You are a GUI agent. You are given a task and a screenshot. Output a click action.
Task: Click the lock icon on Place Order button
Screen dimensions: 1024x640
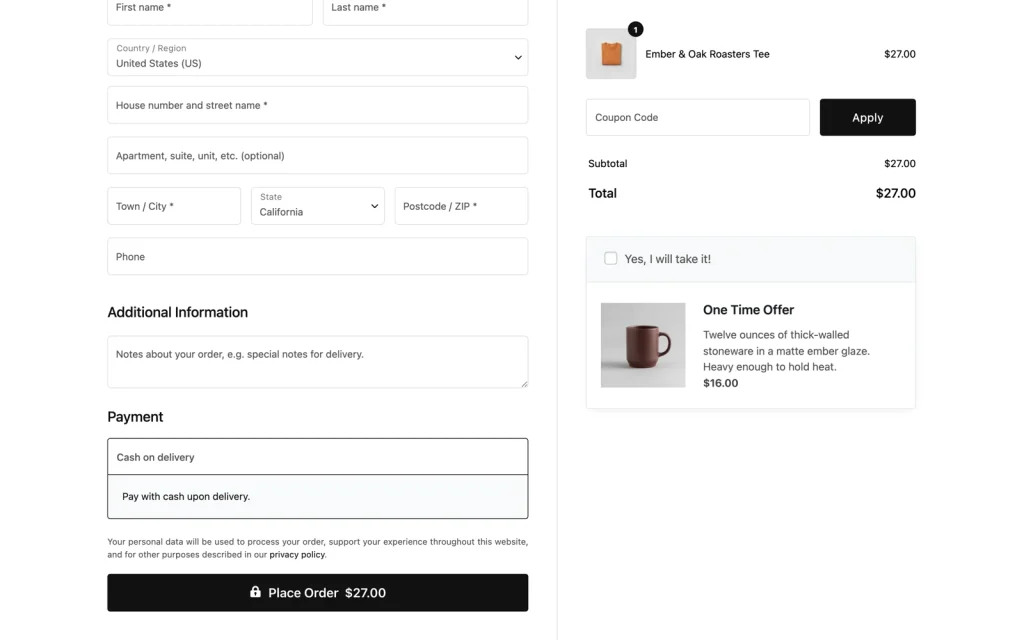[255, 592]
